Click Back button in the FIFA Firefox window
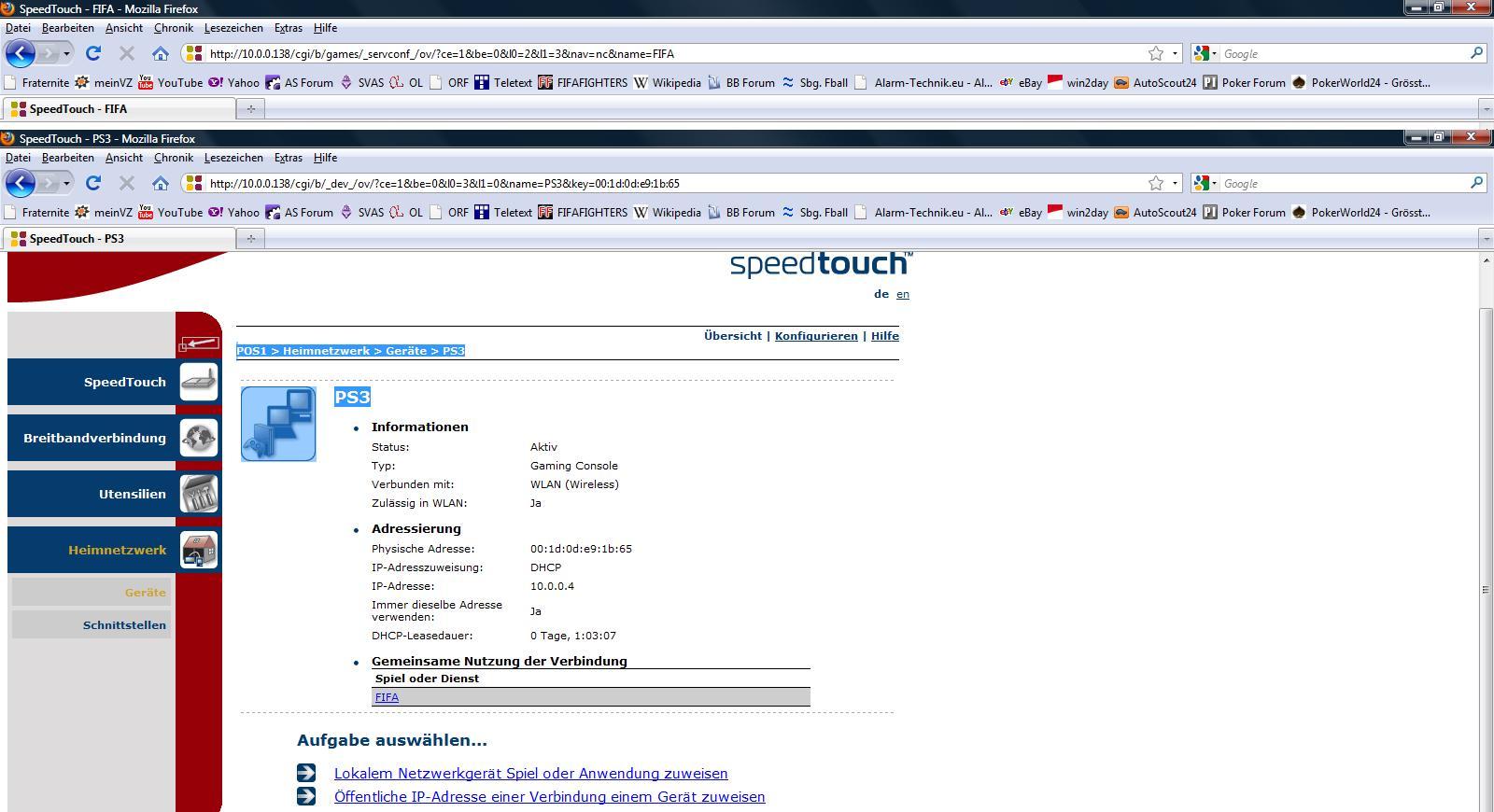 (x=21, y=53)
